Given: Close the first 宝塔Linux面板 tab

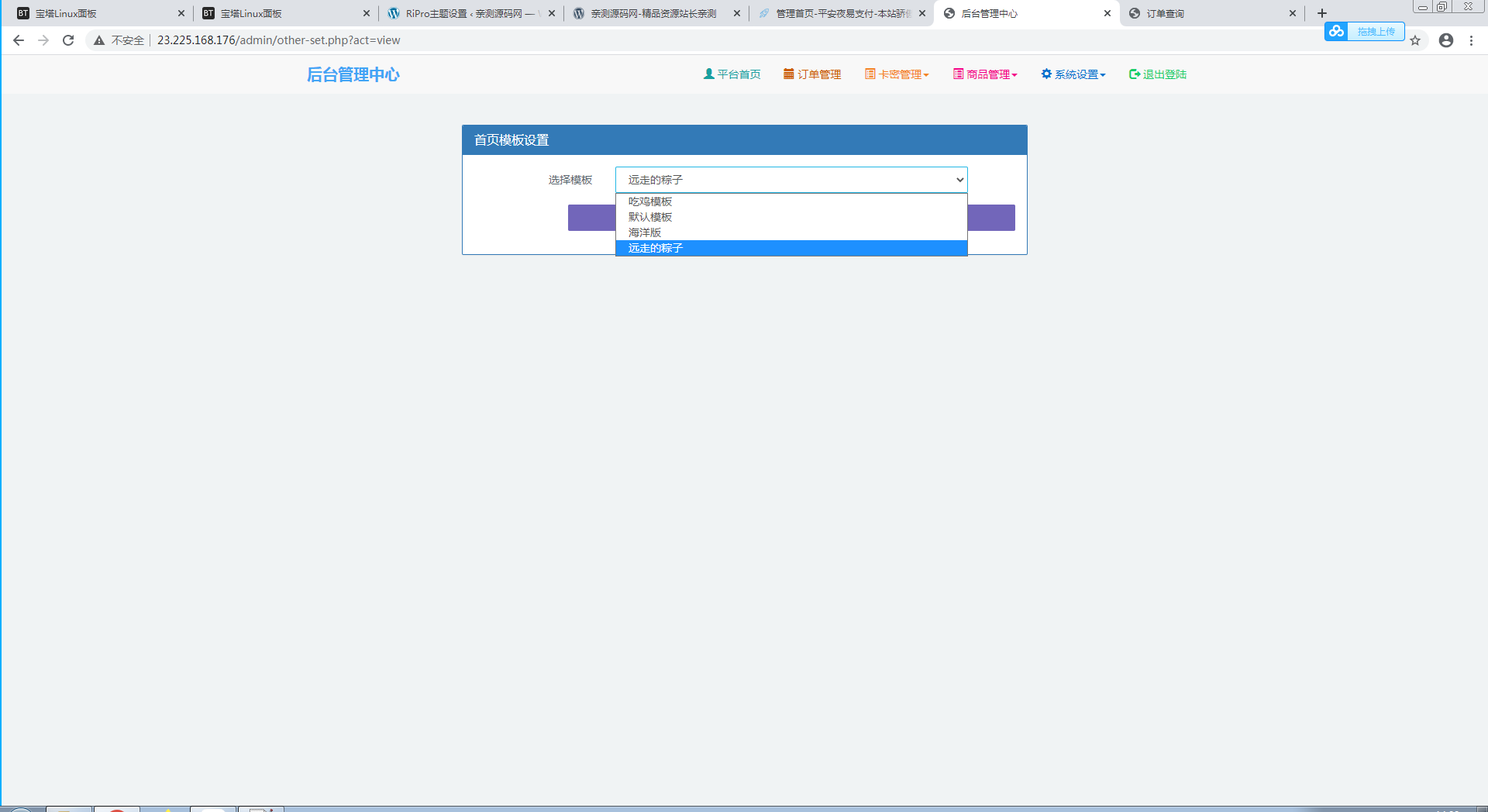Looking at the screenshot, I should (x=181, y=13).
